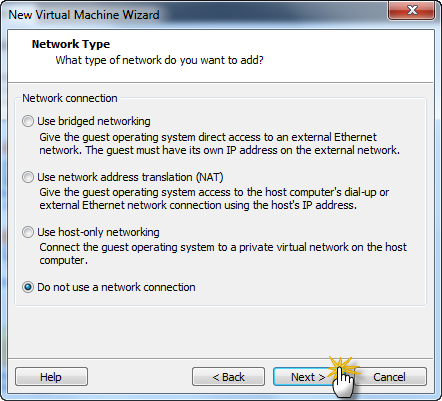Click the 'Network connection' group label
Image resolution: width=442 pixels, height=401 pixels.
pyautogui.click(x=70, y=98)
